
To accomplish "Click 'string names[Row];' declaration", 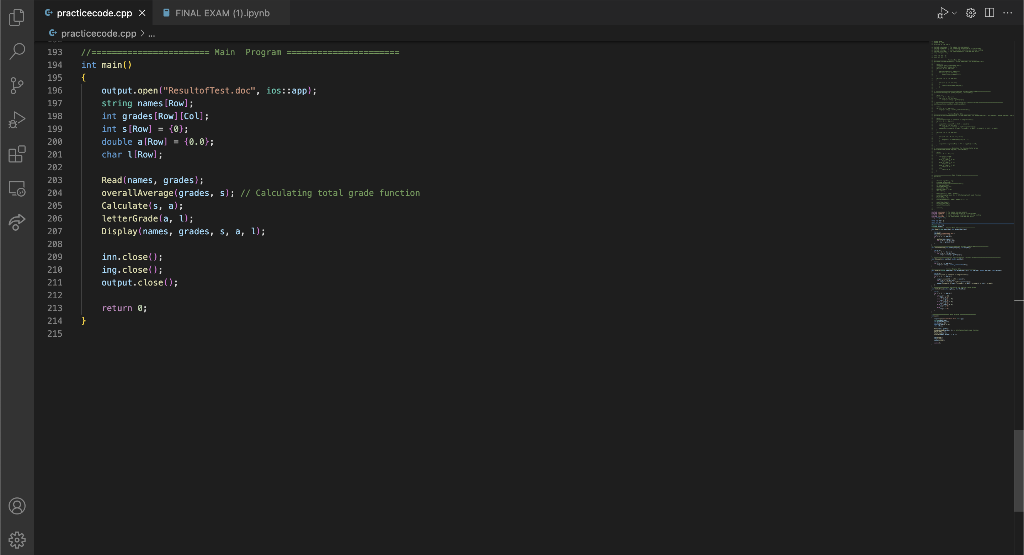I will [148, 103].
